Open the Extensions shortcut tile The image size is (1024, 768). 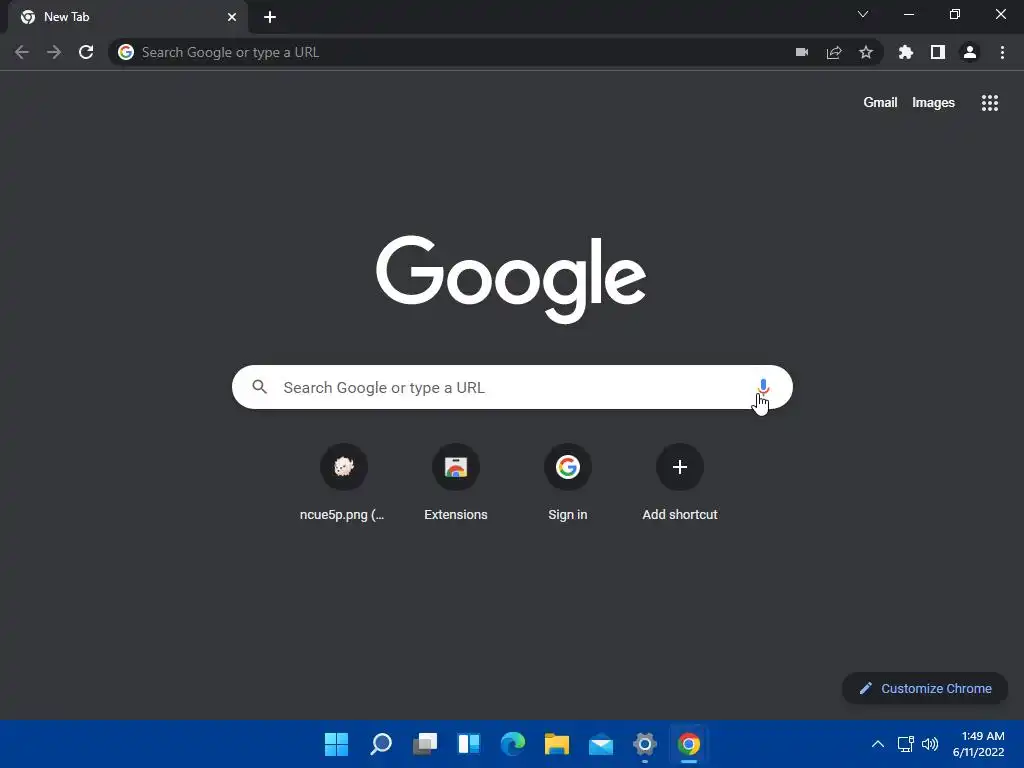click(456, 483)
